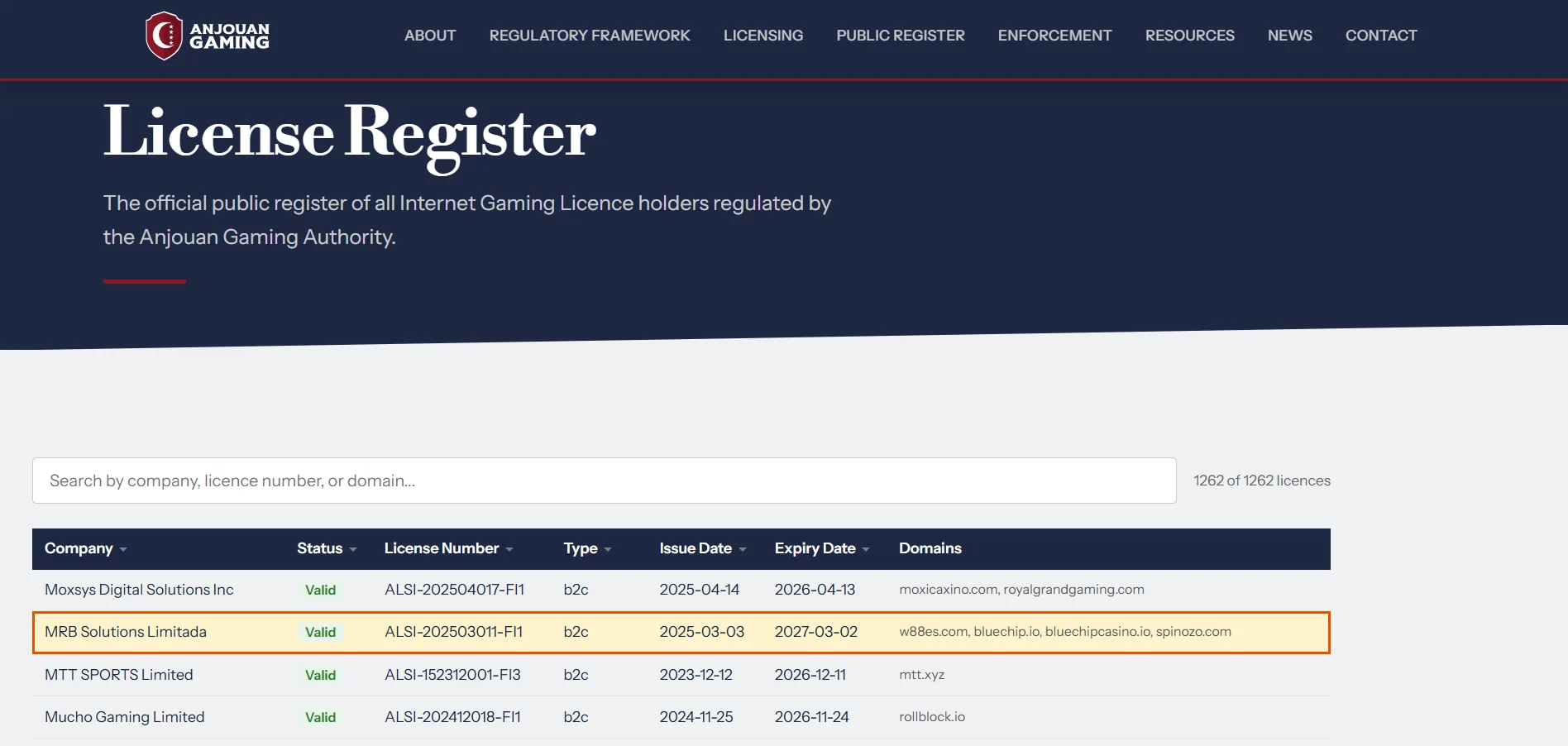1568x746 pixels.
Task: Click b2c type in MTT SPORTS row
Action: coord(576,675)
